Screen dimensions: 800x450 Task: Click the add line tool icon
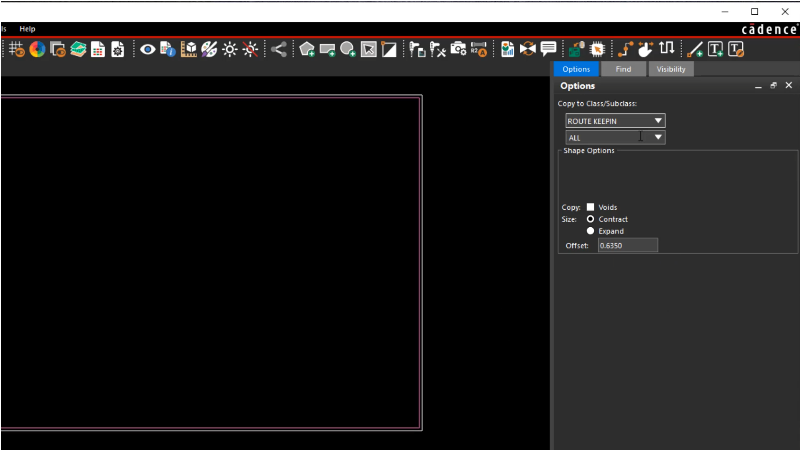coord(695,49)
